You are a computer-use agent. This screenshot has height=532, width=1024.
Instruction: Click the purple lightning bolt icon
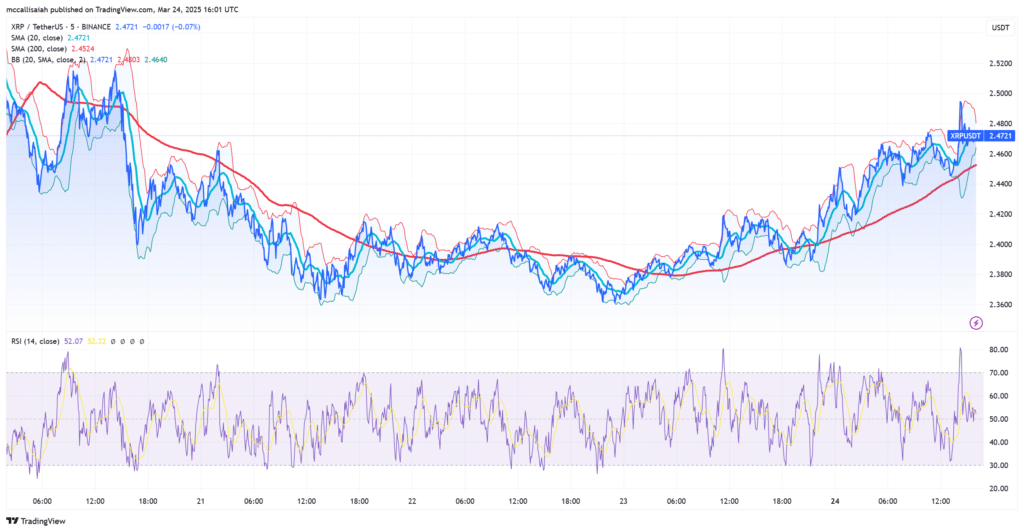click(x=976, y=322)
